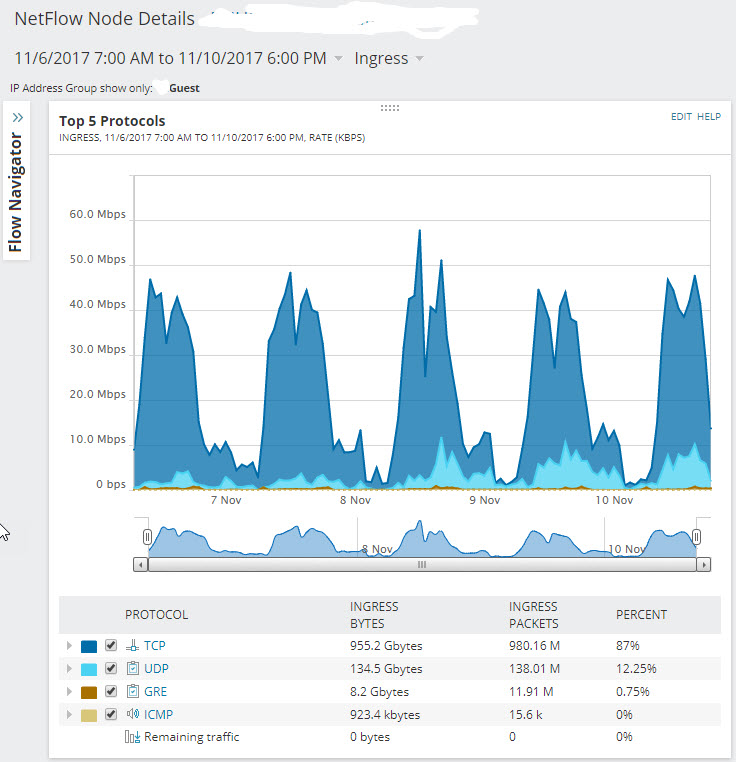
Task: Expand the TCP row triangle
Action: tap(69, 645)
